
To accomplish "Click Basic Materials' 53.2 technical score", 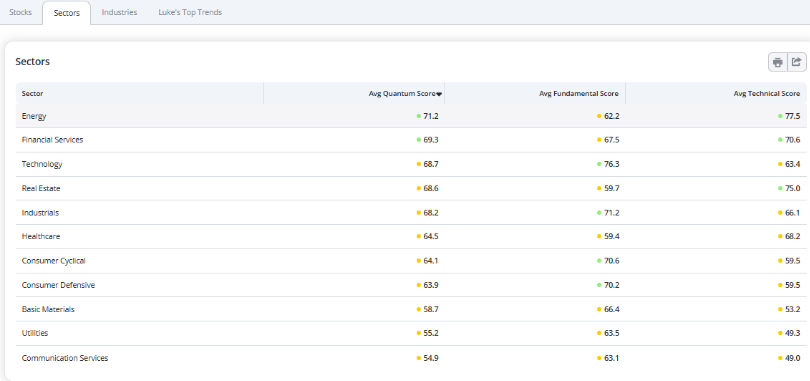I will pos(792,309).
